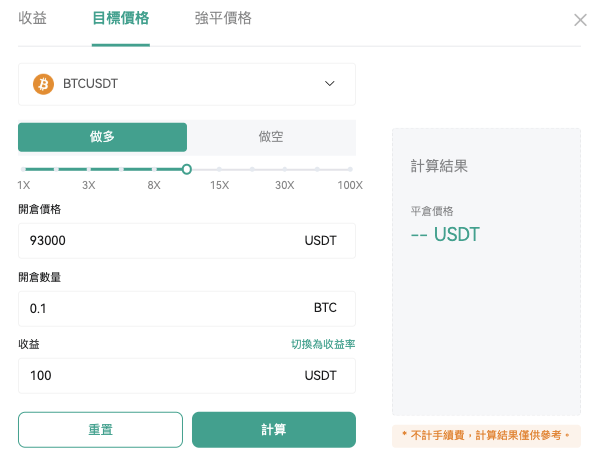Click the 重置 reset button

pyautogui.click(x=100, y=429)
